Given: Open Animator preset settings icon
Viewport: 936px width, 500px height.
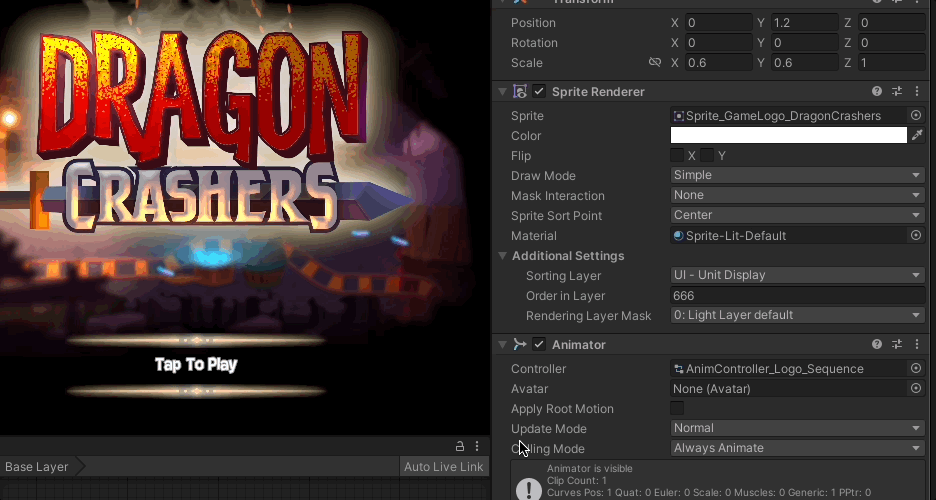Looking at the screenshot, I should pyautogui.click(x=897, y=344).
